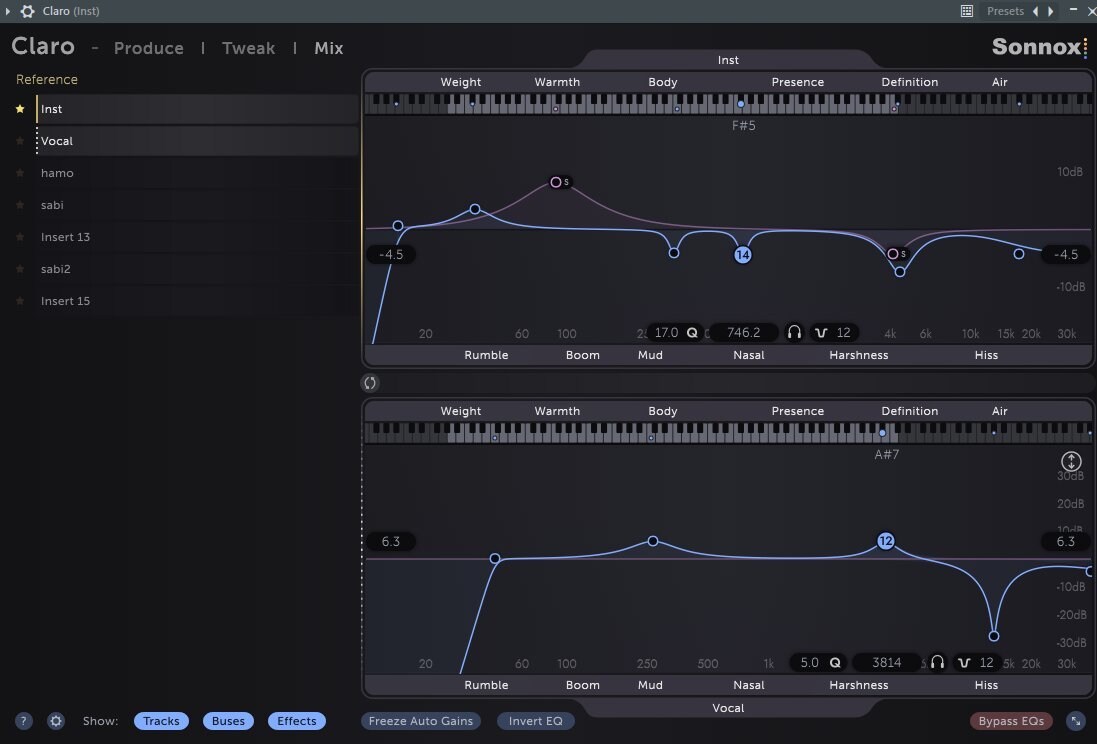Click the Presence label in the Inst EQ
Viewport: 1097px width, 744px height.
click(x=798, y=82)
